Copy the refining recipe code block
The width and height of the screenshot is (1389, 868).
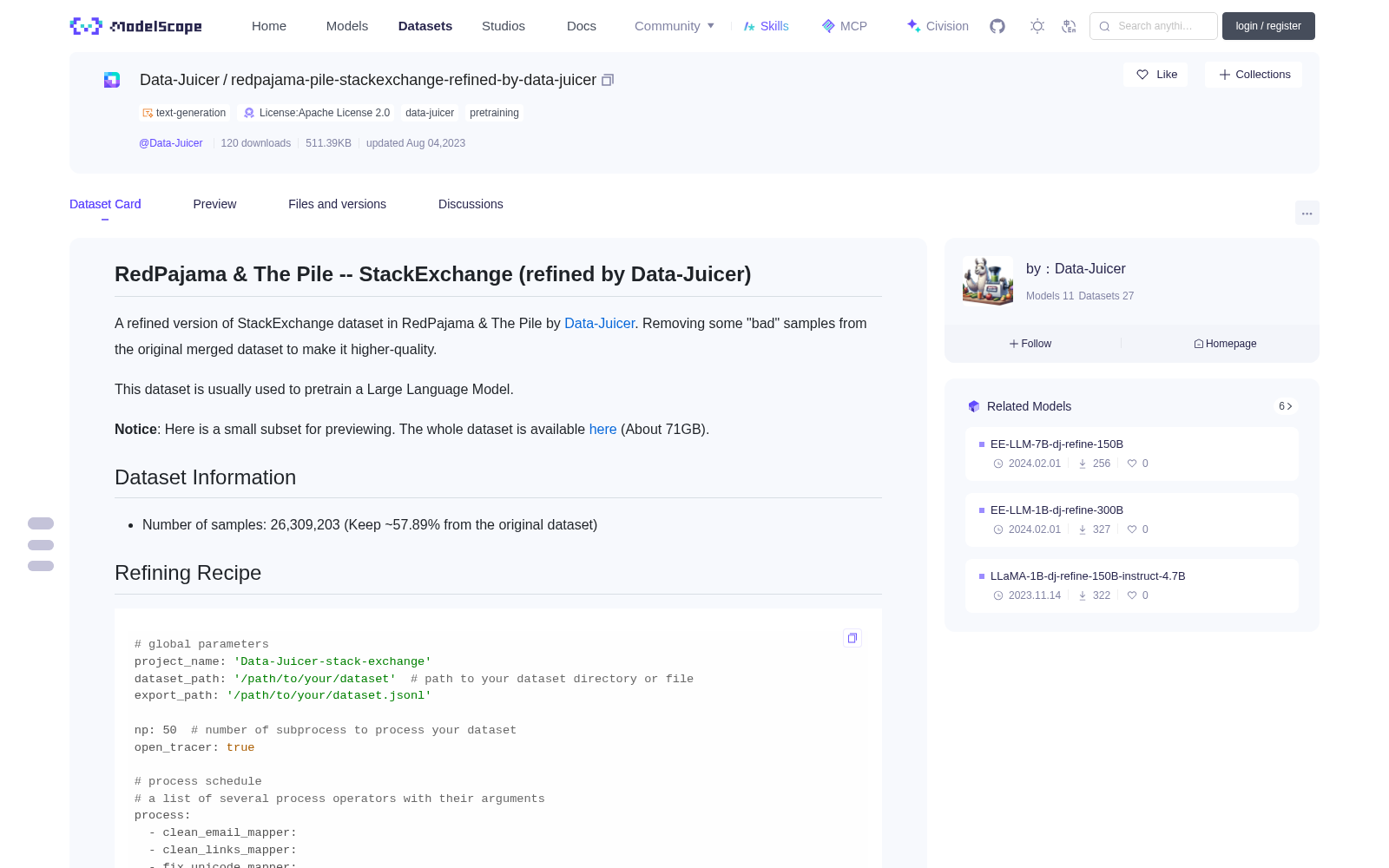[x=852, y=638]
